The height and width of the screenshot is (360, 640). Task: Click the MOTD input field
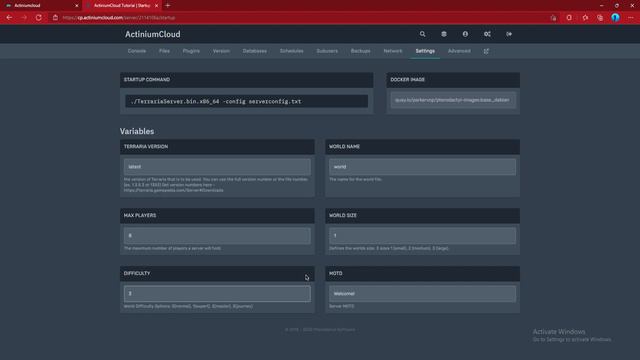422,293
